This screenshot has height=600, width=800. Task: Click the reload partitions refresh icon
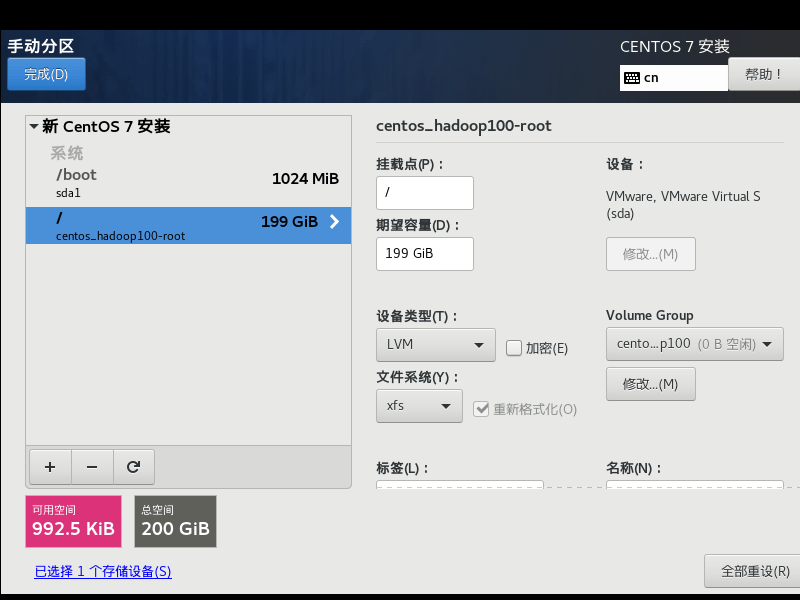coord(134,466)
